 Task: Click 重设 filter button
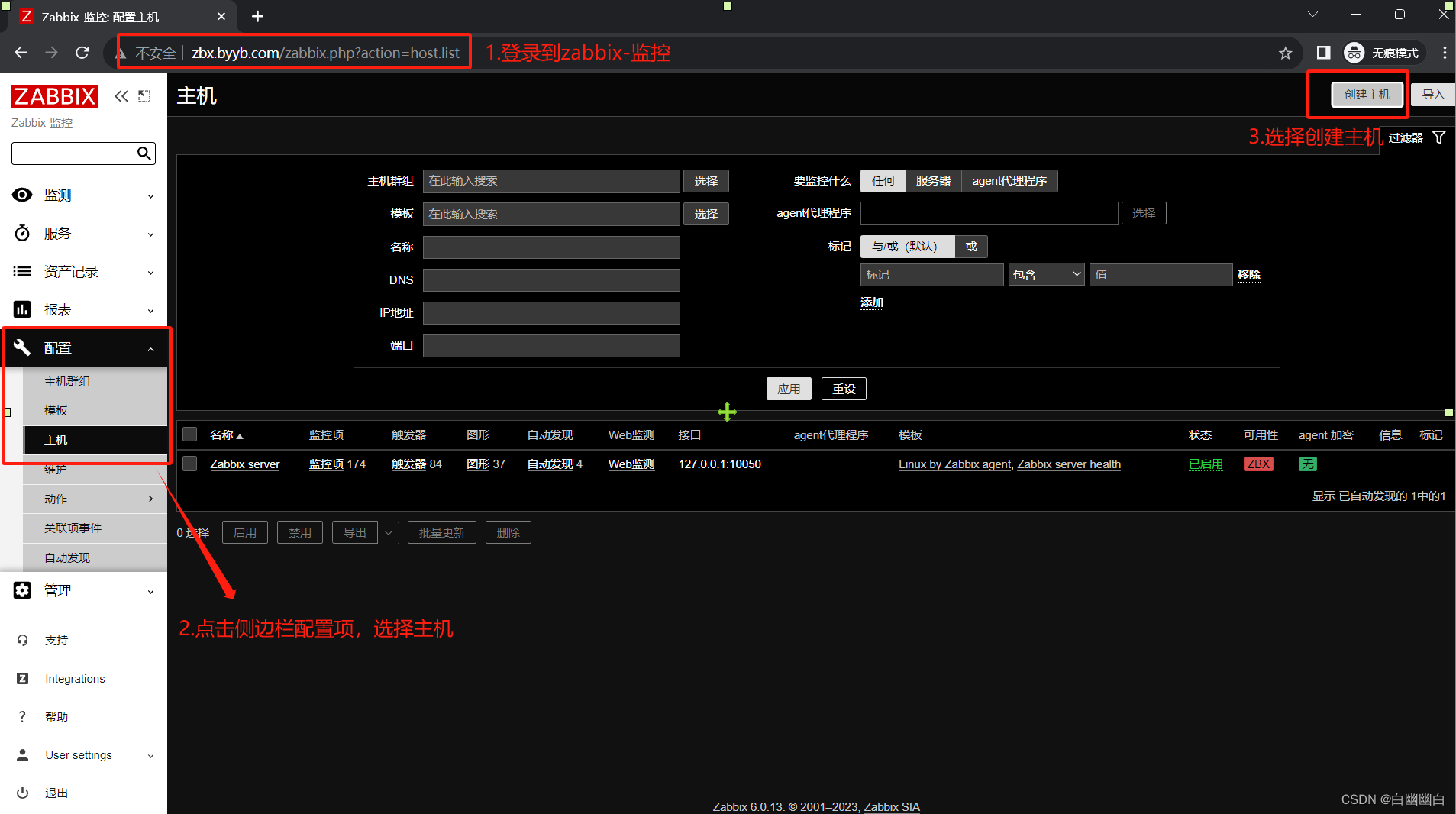point(844,389)
